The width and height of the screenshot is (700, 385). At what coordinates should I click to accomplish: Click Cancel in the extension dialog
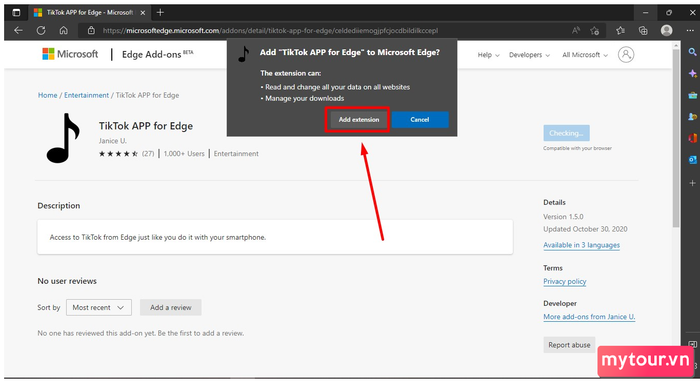pyautogui.click(x=420, y=119)
